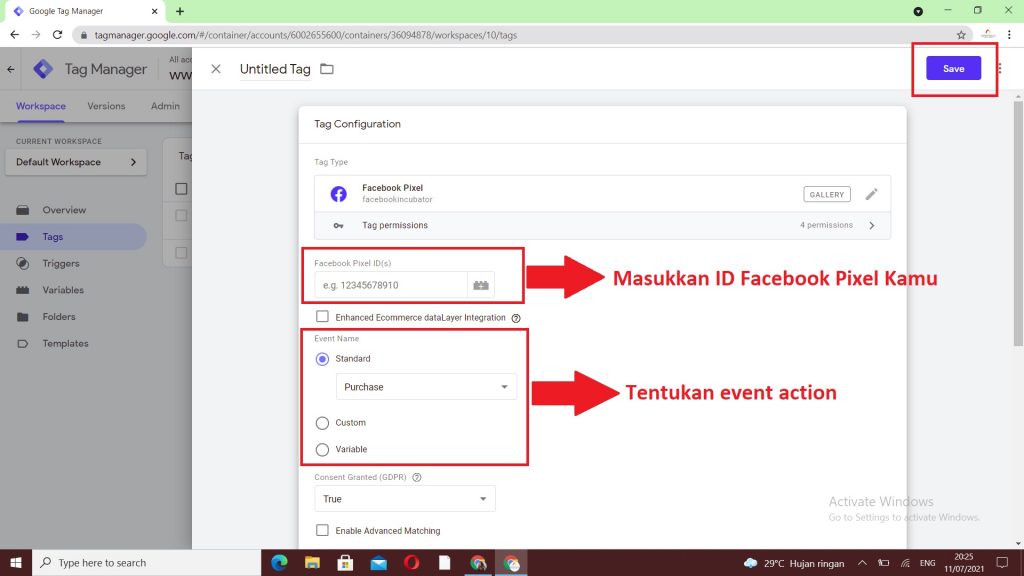Click the folder icon next to Untitled Tag
The image size is (1024, 576).
(327, 68)
